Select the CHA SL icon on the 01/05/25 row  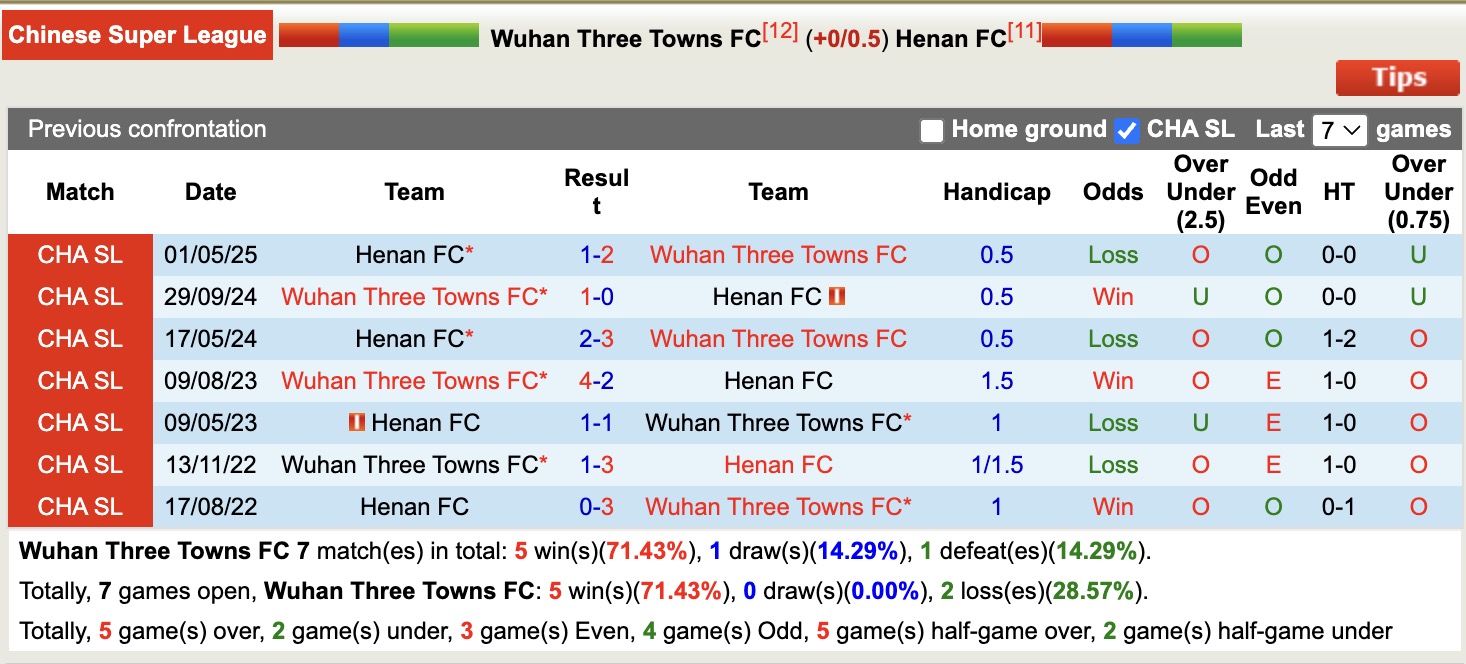coord(79,255)
